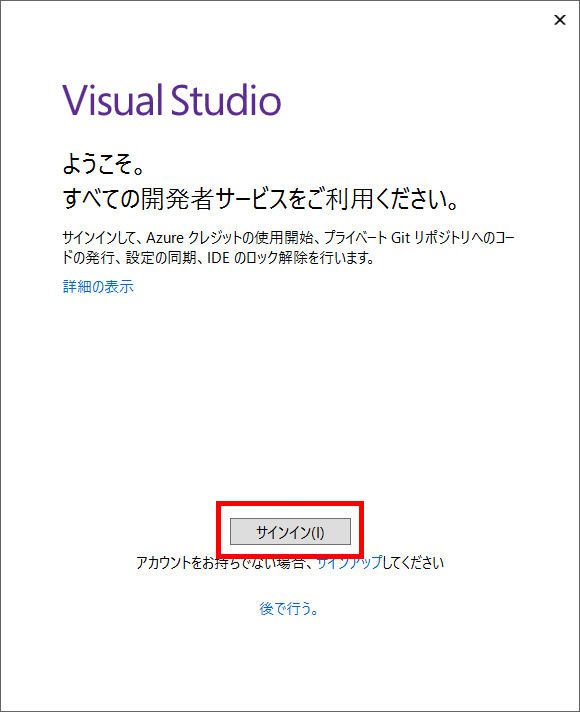Click the すべての開発者サービス heading line
Viewport: 580px width, 712px height.
tap(261, 199)
